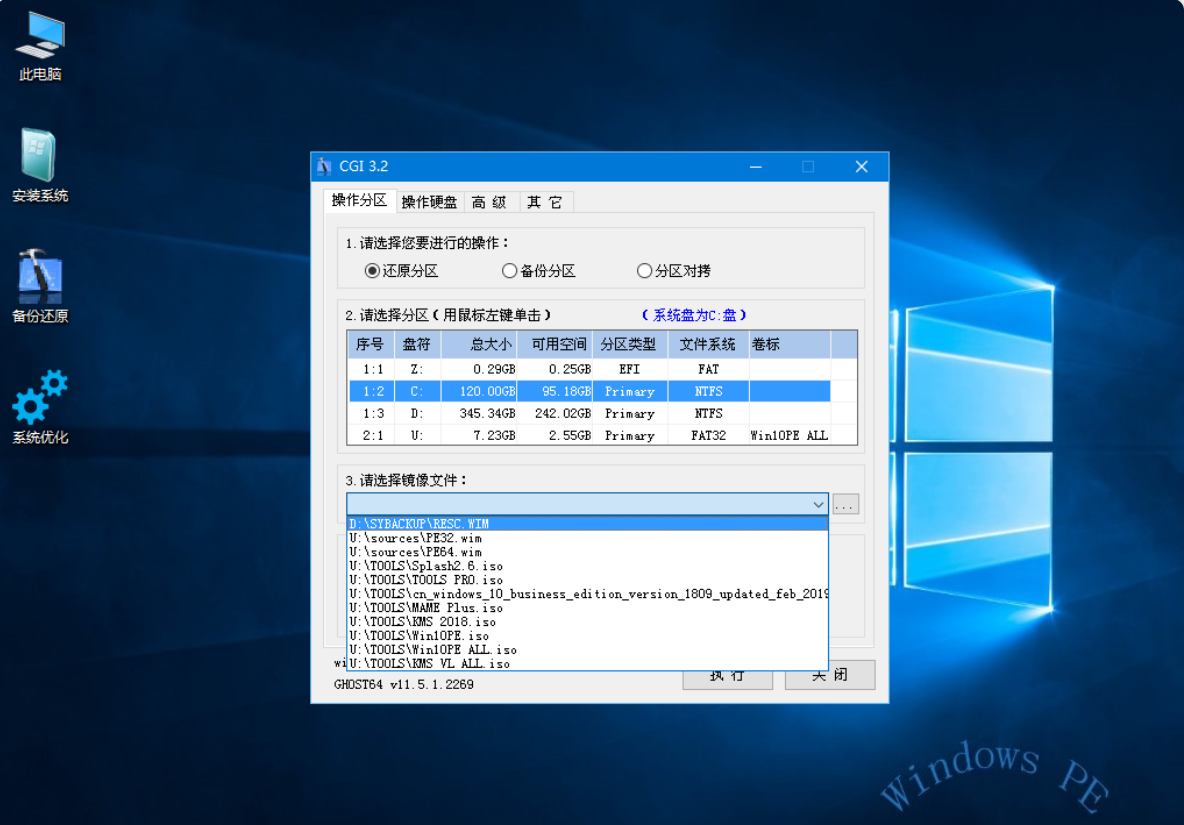The height and width of the screenshot is (825, 1184).
Task: Open the 高级 tab
Action: (x=490, y=202)
